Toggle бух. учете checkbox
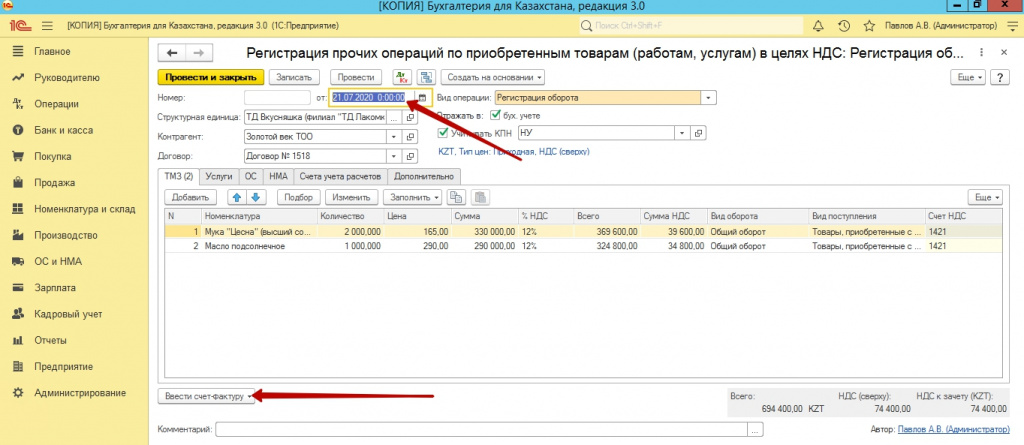 point(495,116)
